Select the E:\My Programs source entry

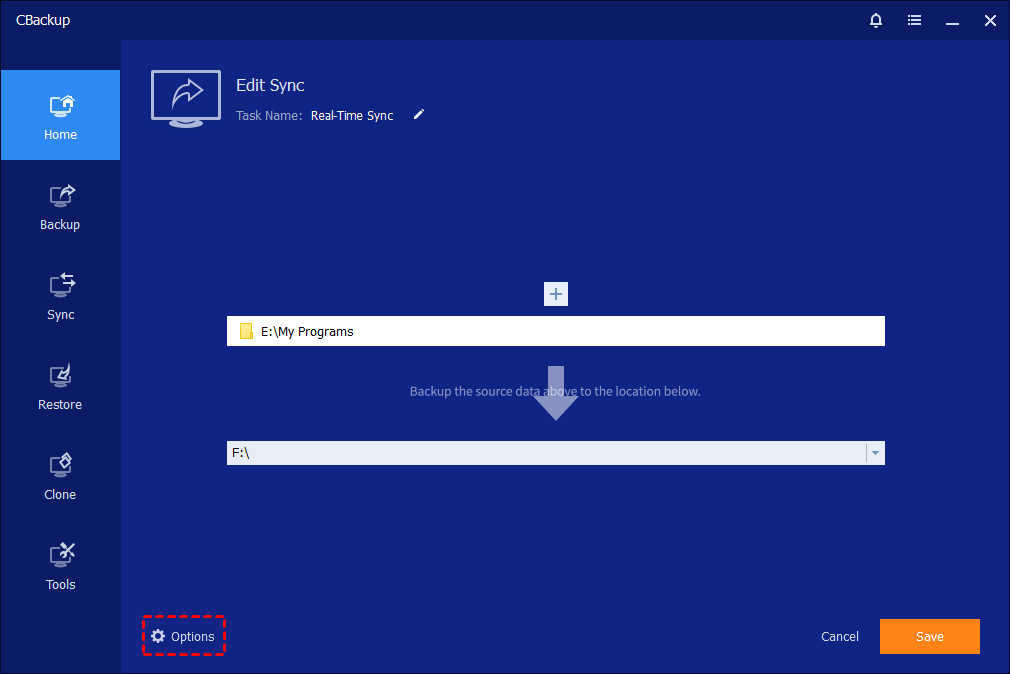click(x=555, y=331)
